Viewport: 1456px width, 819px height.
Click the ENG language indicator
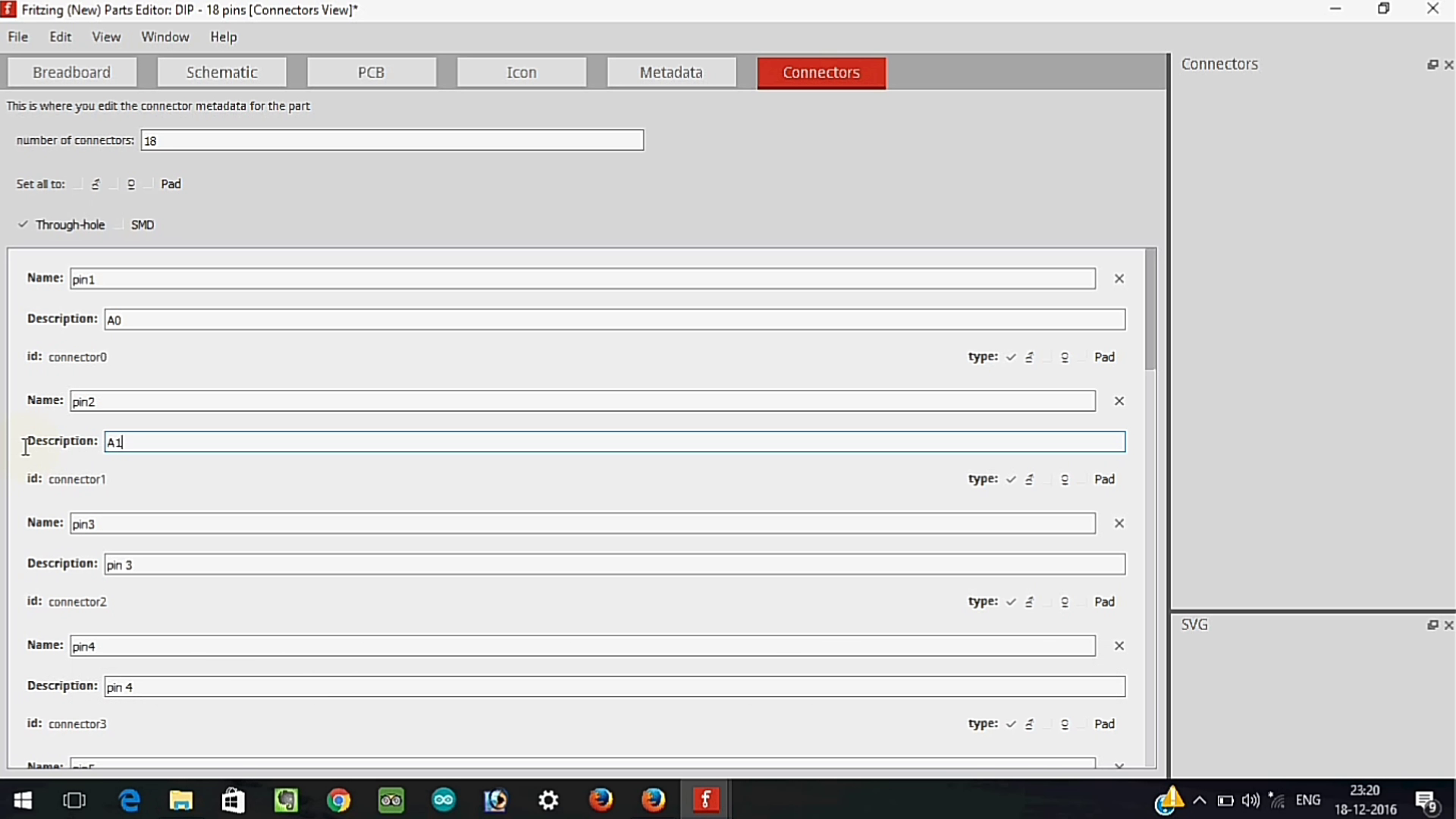(x=1308, y=801)
